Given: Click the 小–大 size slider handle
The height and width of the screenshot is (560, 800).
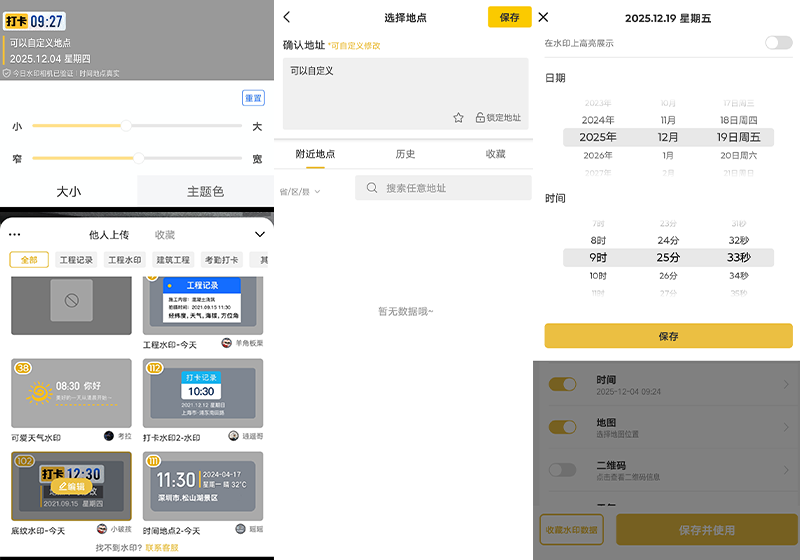Looking at the screenshot, I should (x=126, y=125).
